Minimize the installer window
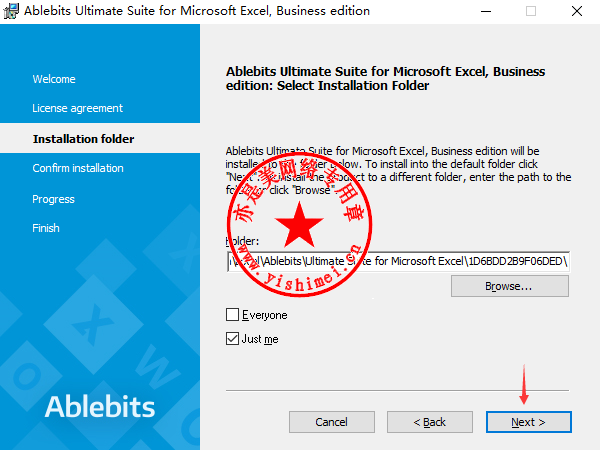The width and height of the screenshot is (600, 450). (486, 11)
